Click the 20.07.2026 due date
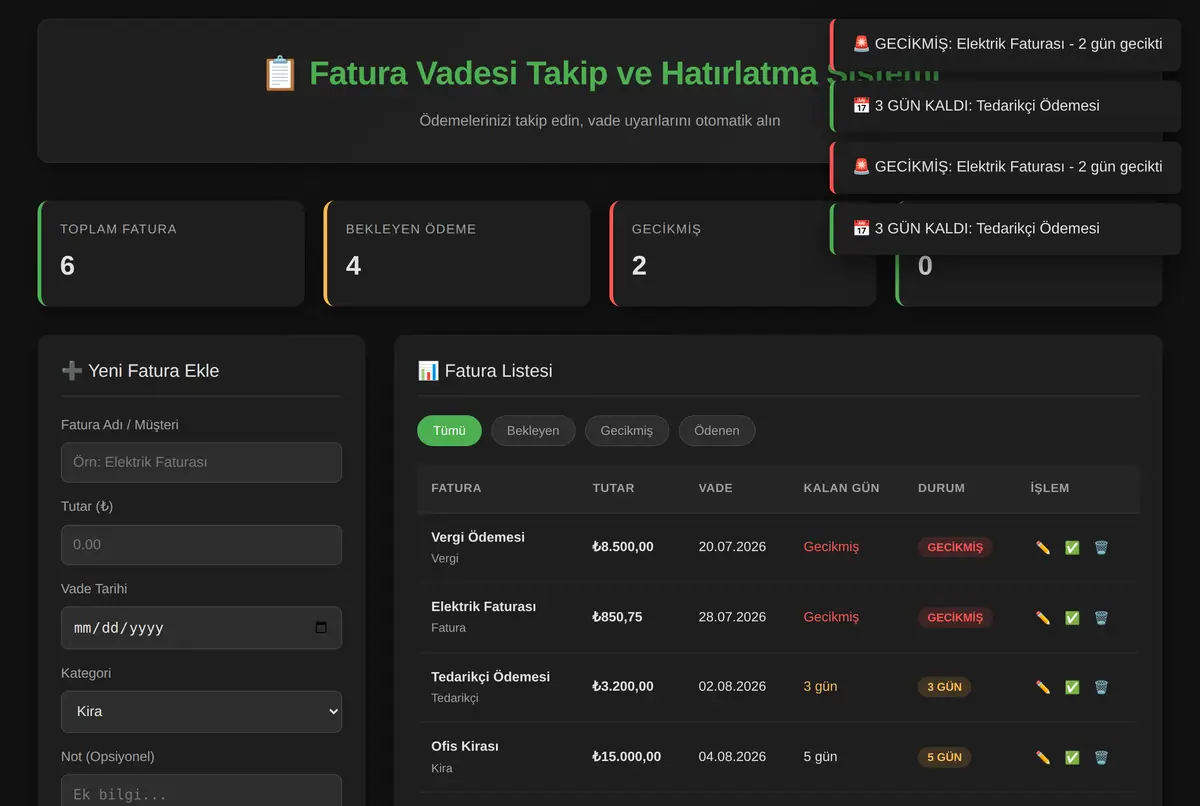Screen dimensions: 1200x806 pyautogui.click(x=732, y=547)
